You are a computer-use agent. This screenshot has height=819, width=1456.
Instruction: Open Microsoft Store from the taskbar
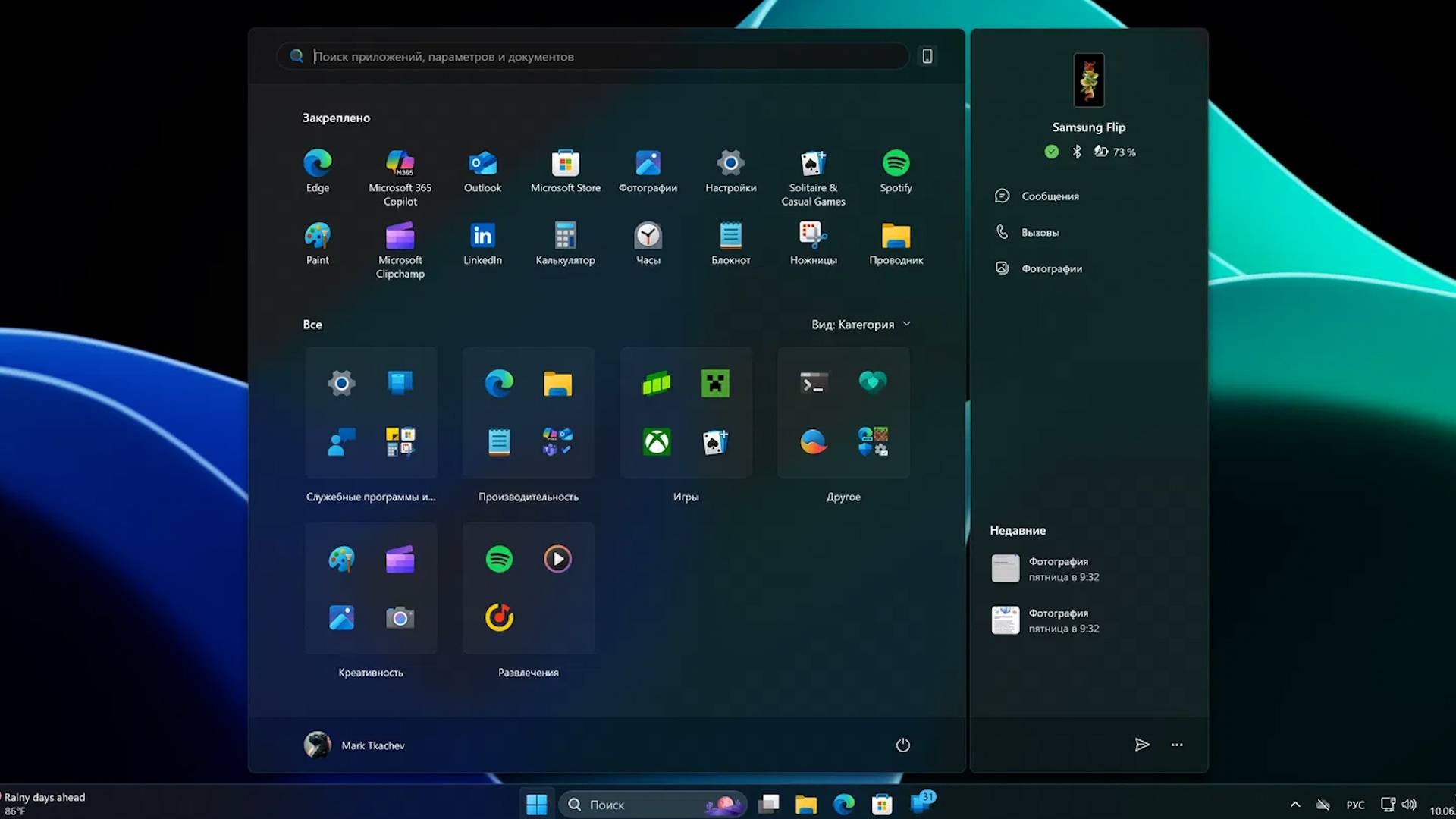click(881, 805)
